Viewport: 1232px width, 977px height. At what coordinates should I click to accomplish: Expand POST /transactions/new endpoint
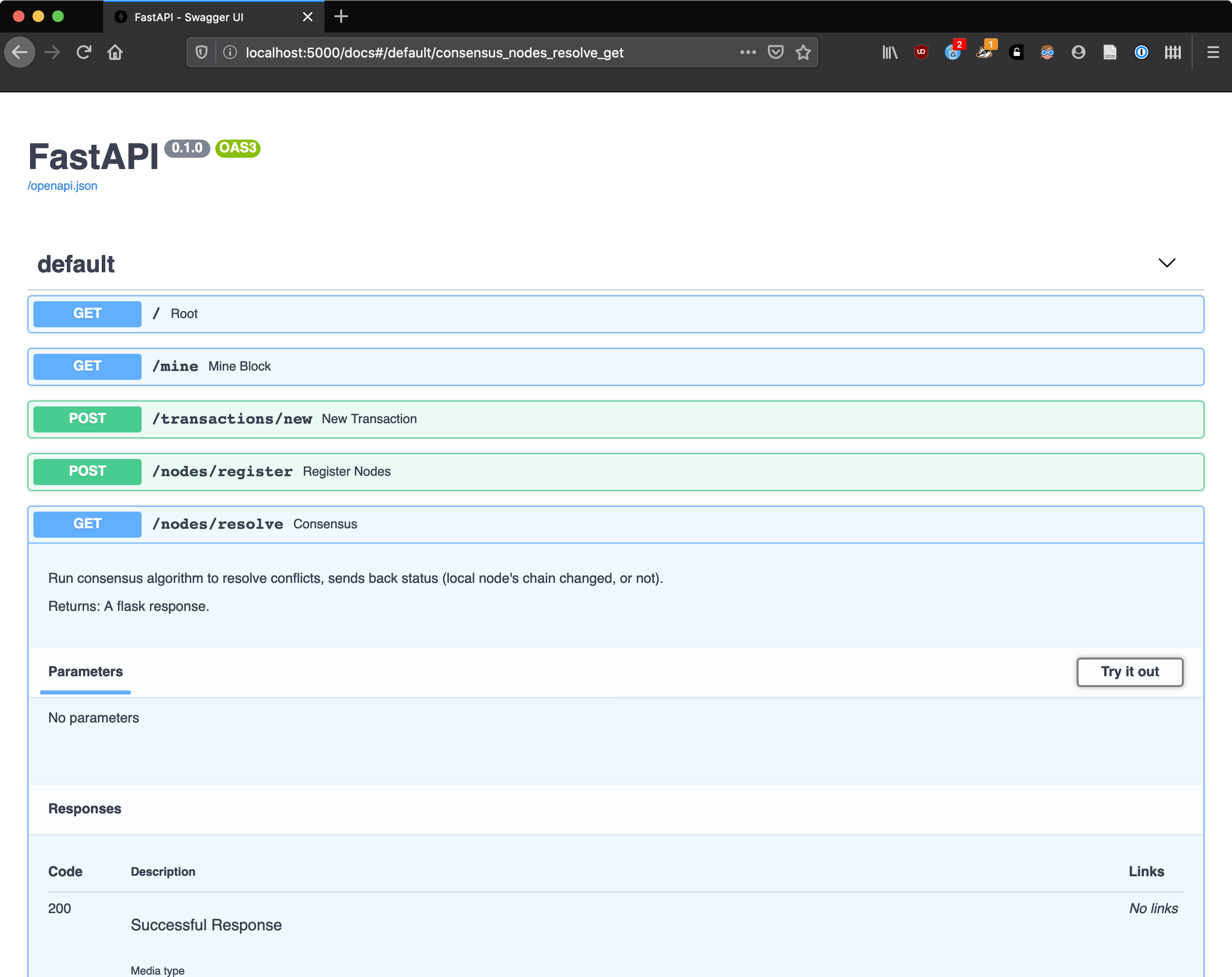[x=616, y=419]
